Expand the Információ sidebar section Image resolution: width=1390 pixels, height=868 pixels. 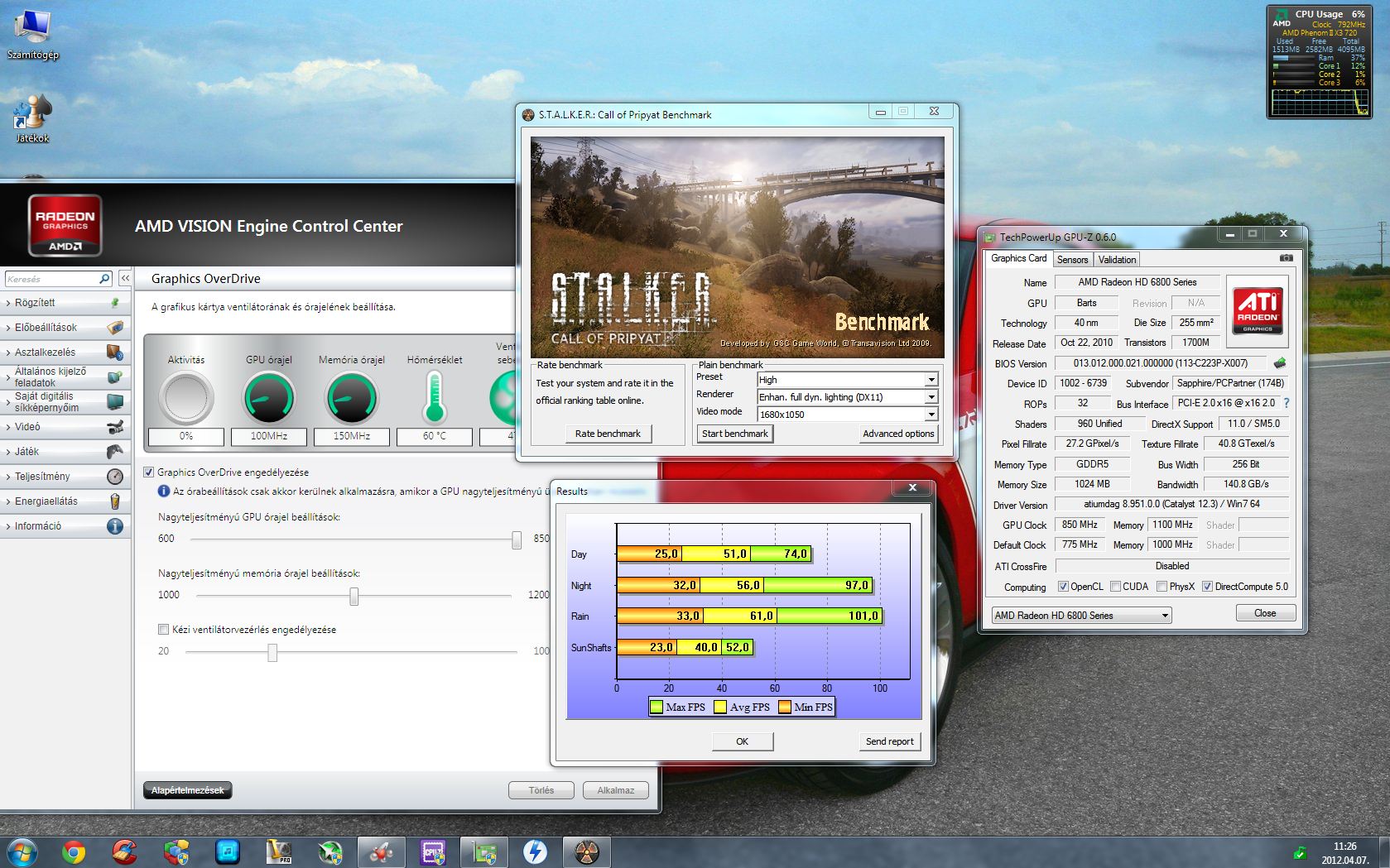pyautogui.click(x=65, y=526)
